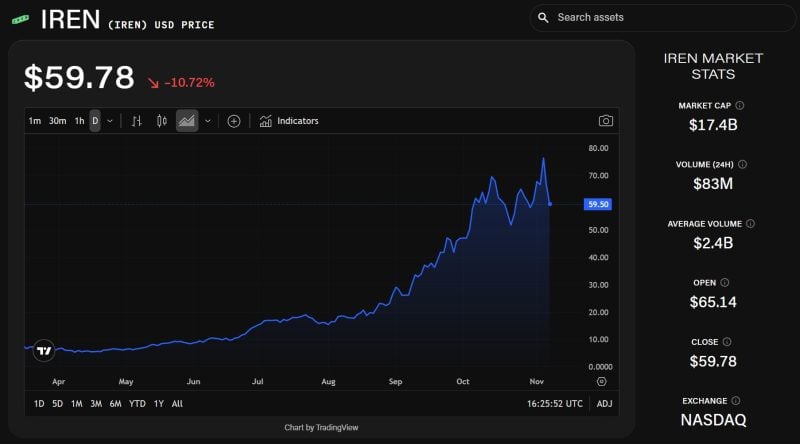Expand the chart style dropdown arrow
The height and width of the screenshot is (444, 800).
pos(208,121)
